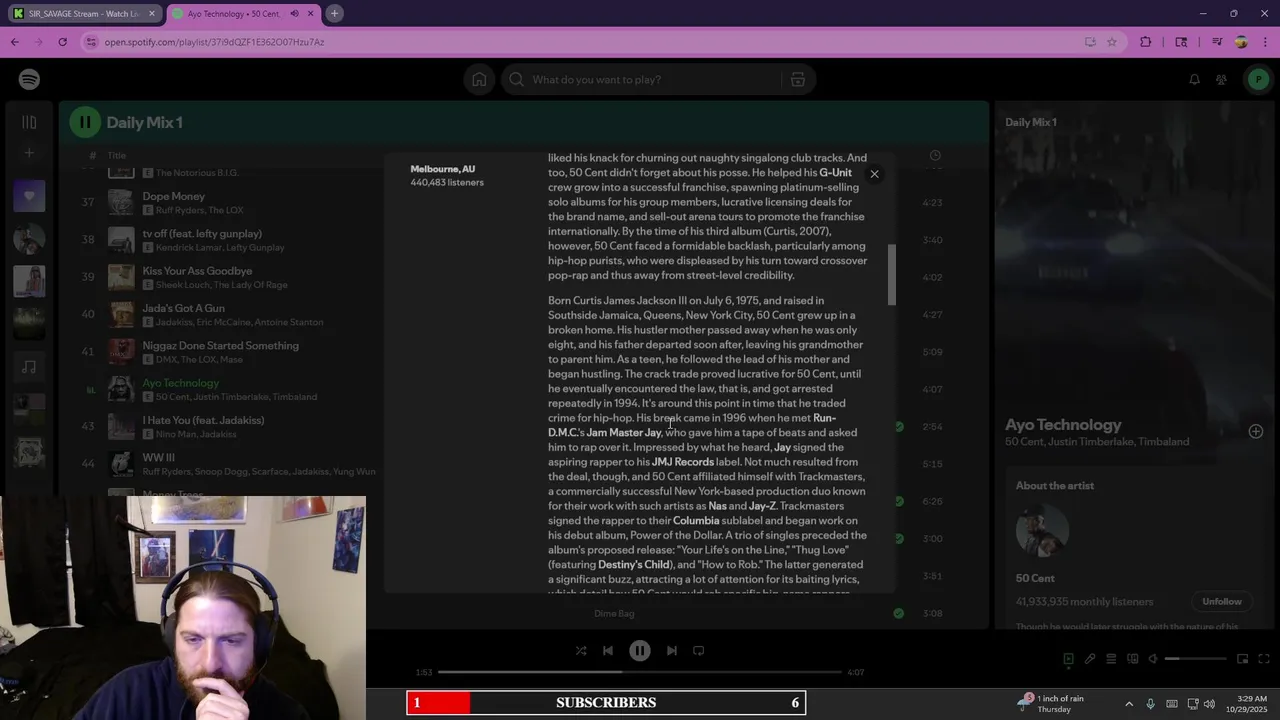Mute the Ayo Technology tab with its speaker icon
Image resolution: width=1280 pixels, height=720 pixels.
point(294,14)
